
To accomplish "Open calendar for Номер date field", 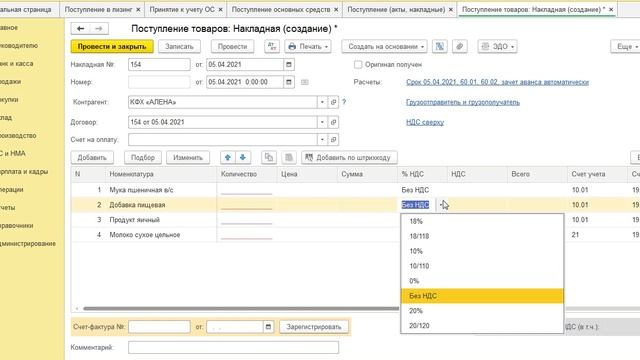I will tap(289, 82).
